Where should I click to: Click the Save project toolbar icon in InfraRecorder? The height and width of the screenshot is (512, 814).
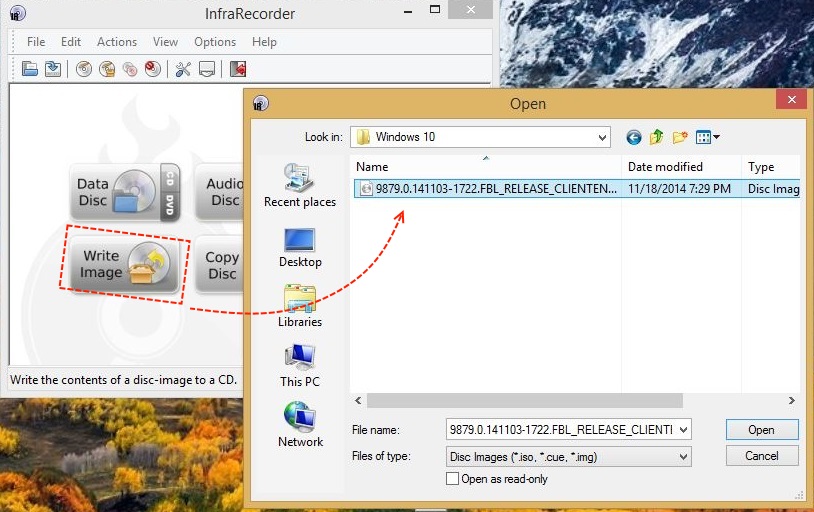(x=52, y=69)
